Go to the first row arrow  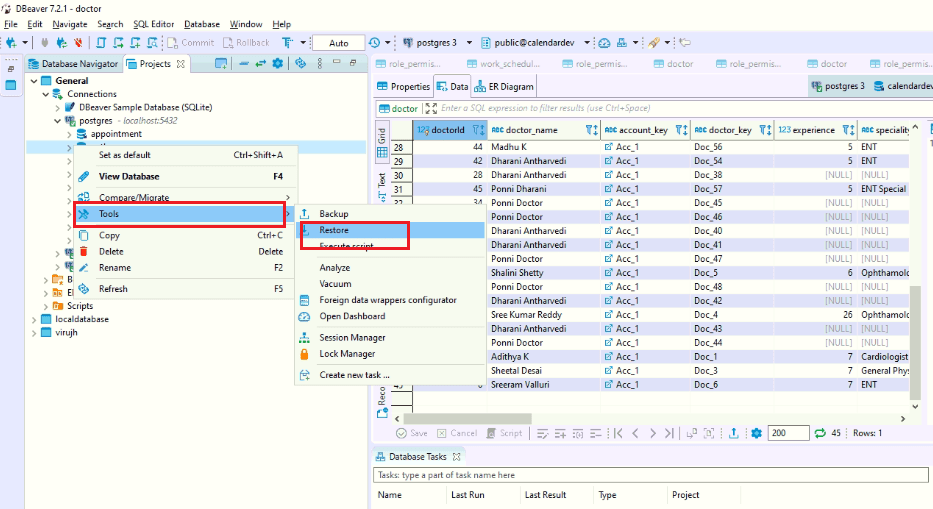click(x=618, y=433)
